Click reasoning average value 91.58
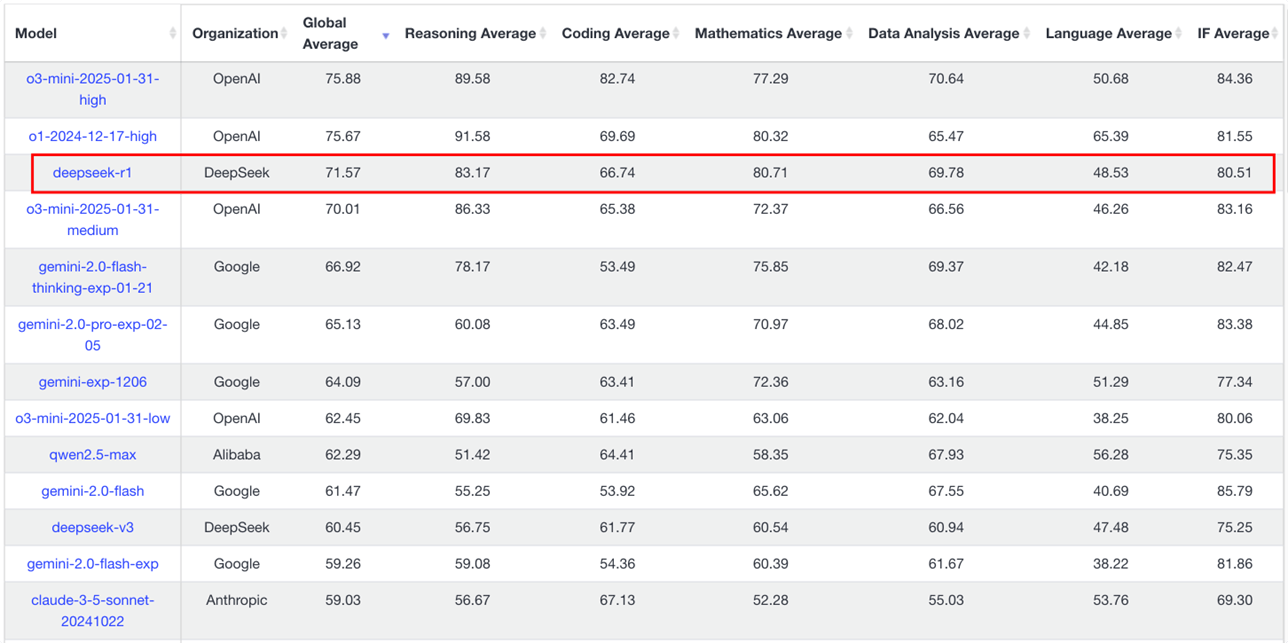This screenshot has width=1288, height=643. [x=472, y=136]
